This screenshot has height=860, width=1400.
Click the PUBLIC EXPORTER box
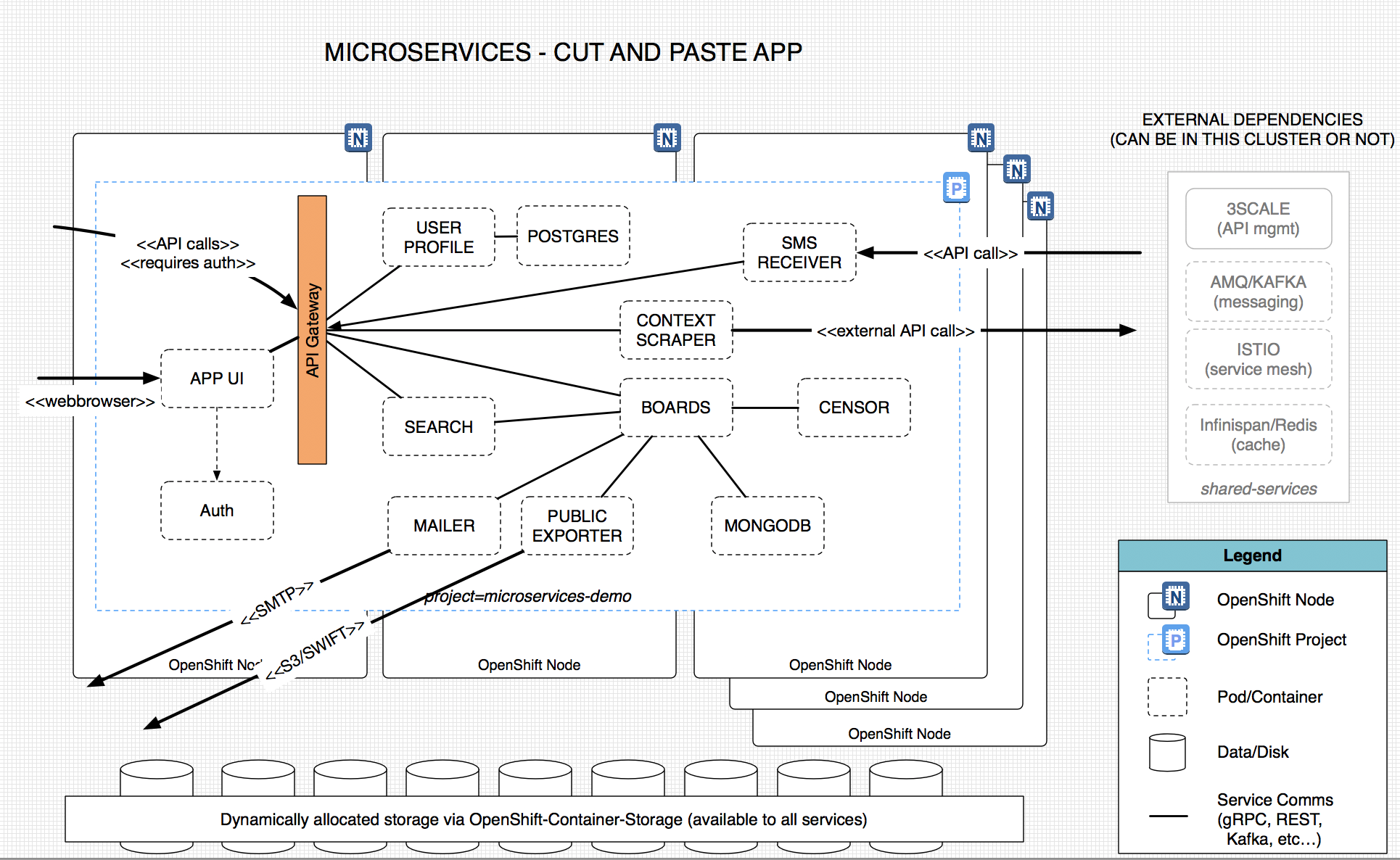tap(577, 526)
